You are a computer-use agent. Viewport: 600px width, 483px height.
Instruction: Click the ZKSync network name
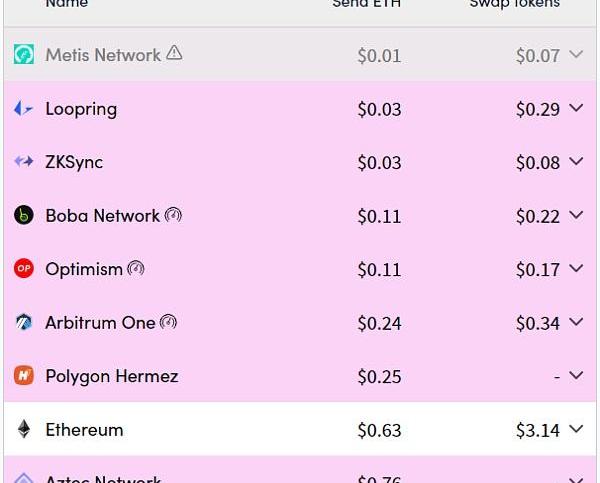(74, 162)
